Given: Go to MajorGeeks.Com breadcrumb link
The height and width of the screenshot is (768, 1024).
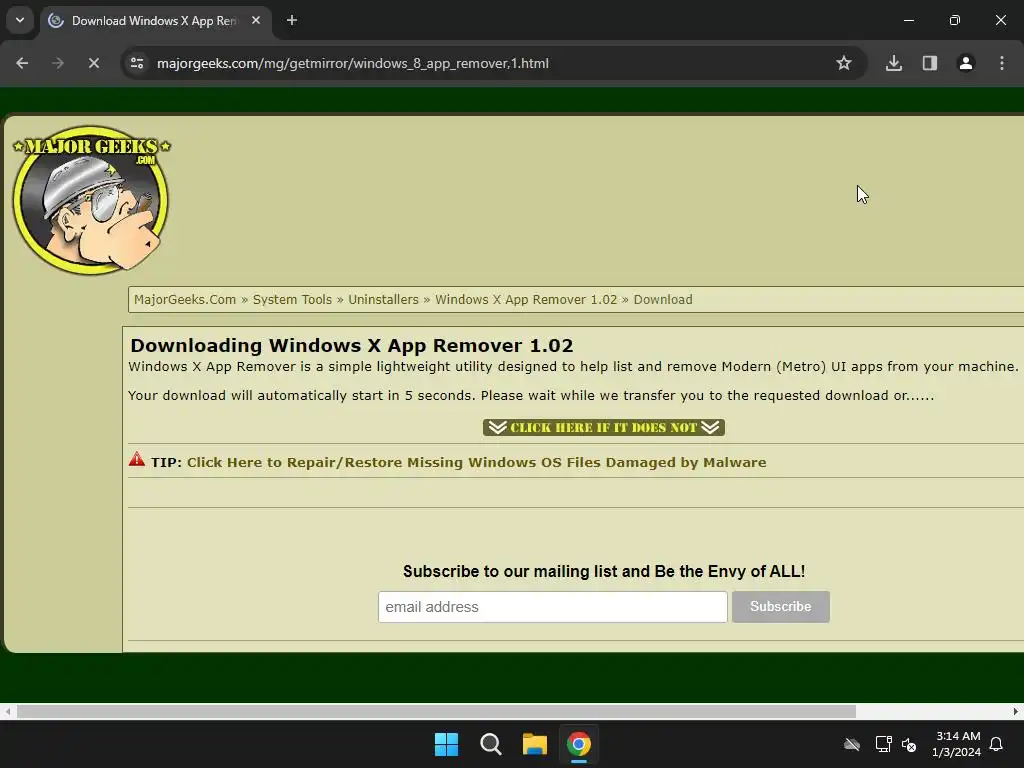Looking at the screenshot, I should [x=185, y=300].
